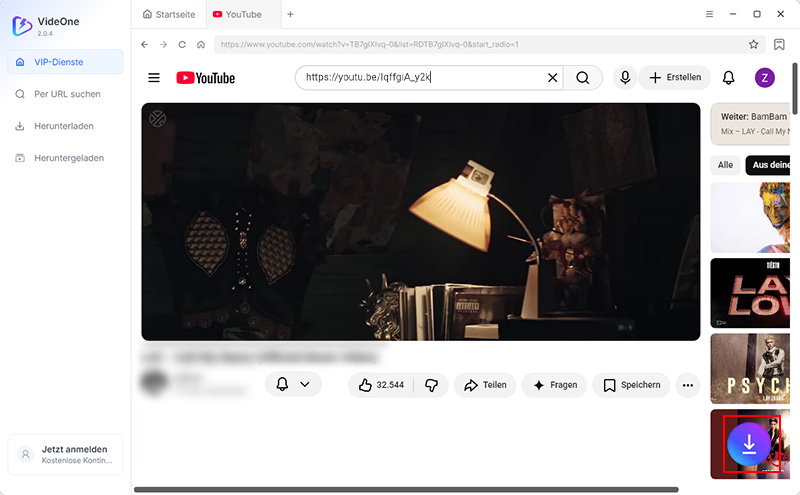Go forward with the forward arrow

pos(163,44)
